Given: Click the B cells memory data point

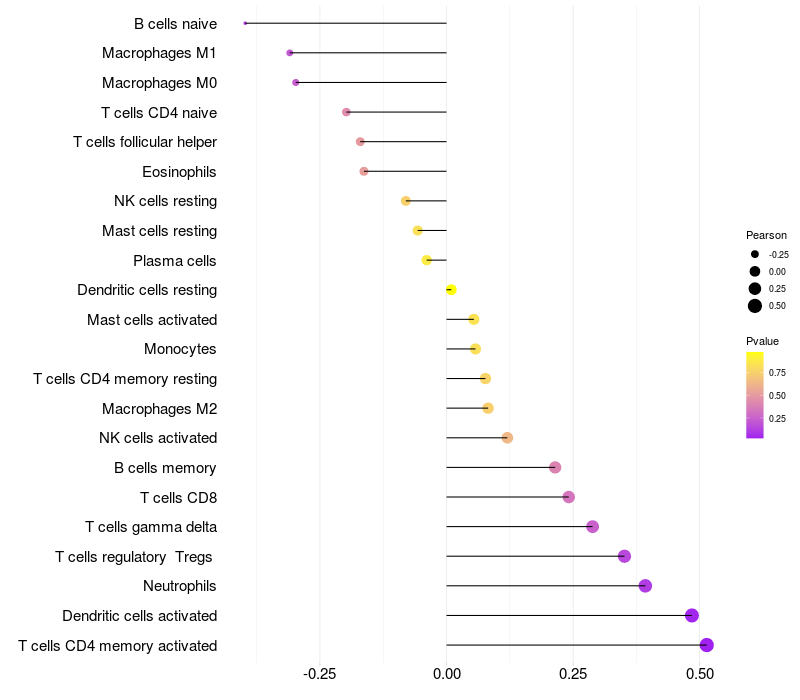Looking at the screenshot, I should click(x=555, y=467).
